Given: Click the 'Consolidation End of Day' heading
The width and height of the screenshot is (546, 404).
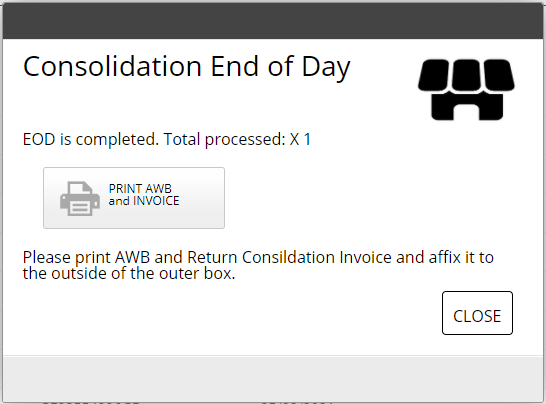Looking at the screenshot, I should tap(186, 67).
